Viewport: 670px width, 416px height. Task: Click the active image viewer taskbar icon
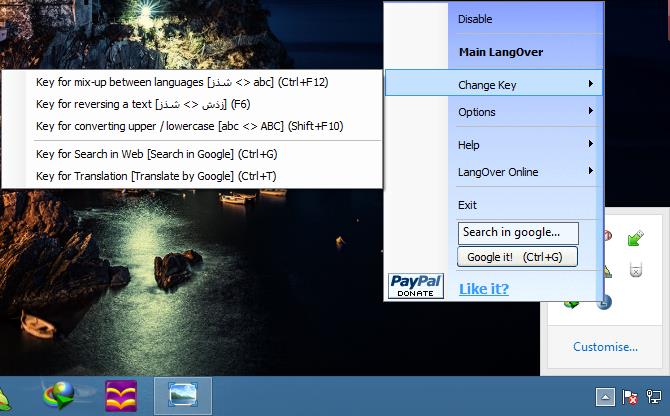[x=183, y=396]
